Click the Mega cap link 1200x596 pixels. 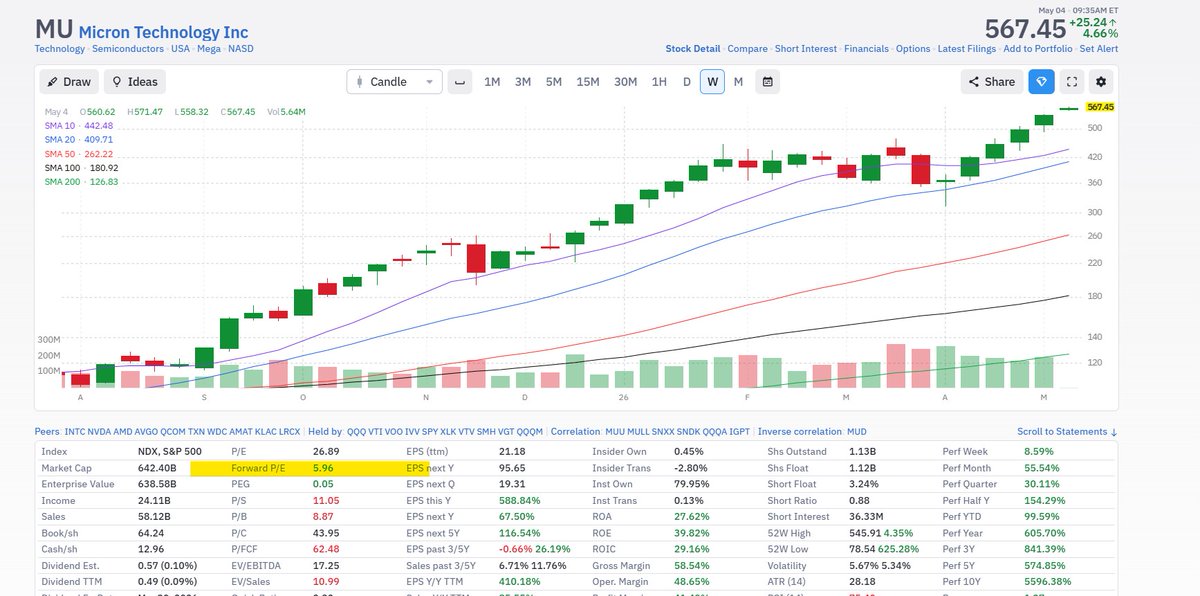[x=209, y=49]
